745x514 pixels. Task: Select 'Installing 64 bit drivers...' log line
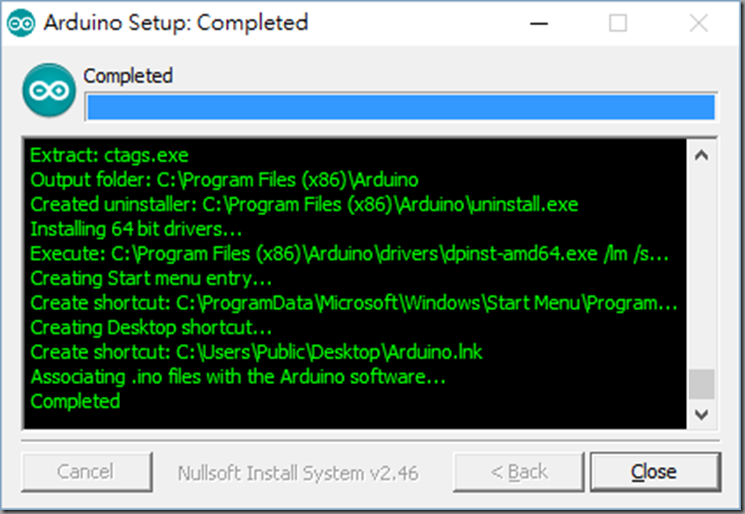coord(136,229)
